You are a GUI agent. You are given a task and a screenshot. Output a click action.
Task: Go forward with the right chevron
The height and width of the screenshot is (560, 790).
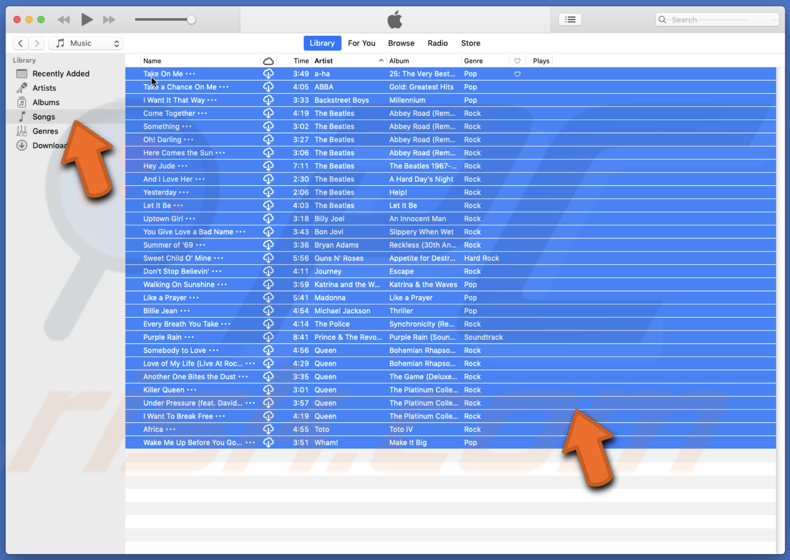36,43
